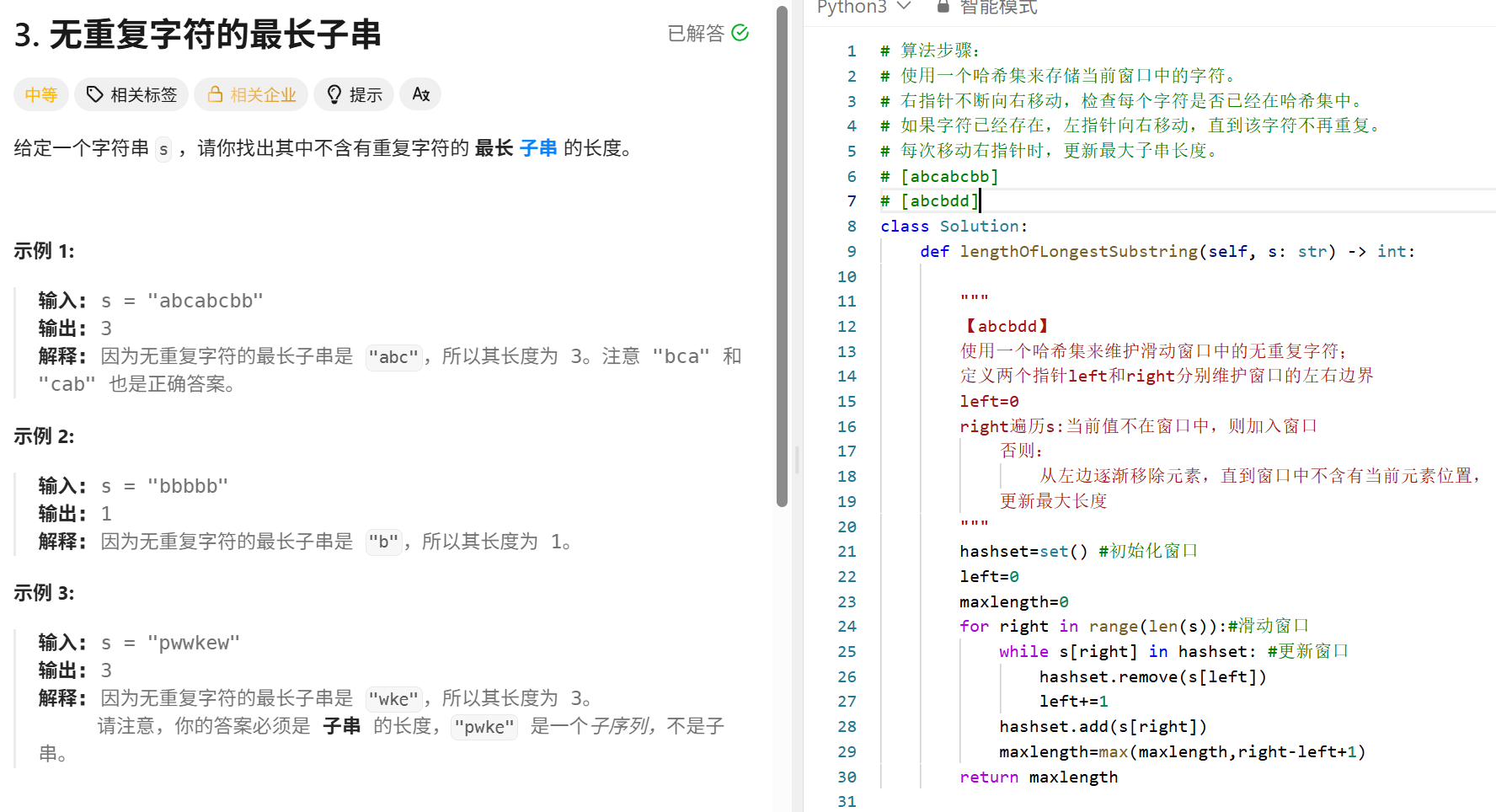Viewport: 1496px width, 812px height.
Task: Place cursor on the class Solution line
Action: (954, 226)
